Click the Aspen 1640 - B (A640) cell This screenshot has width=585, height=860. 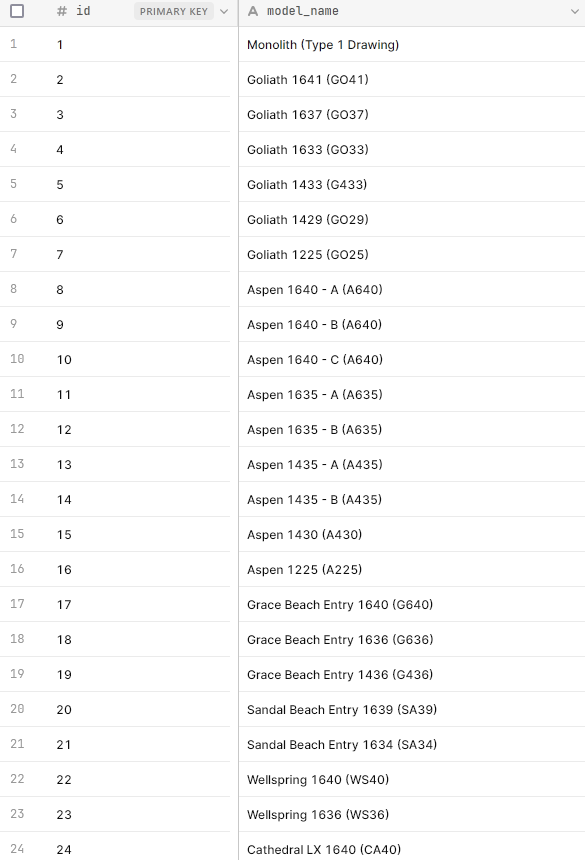pos(412,325)
